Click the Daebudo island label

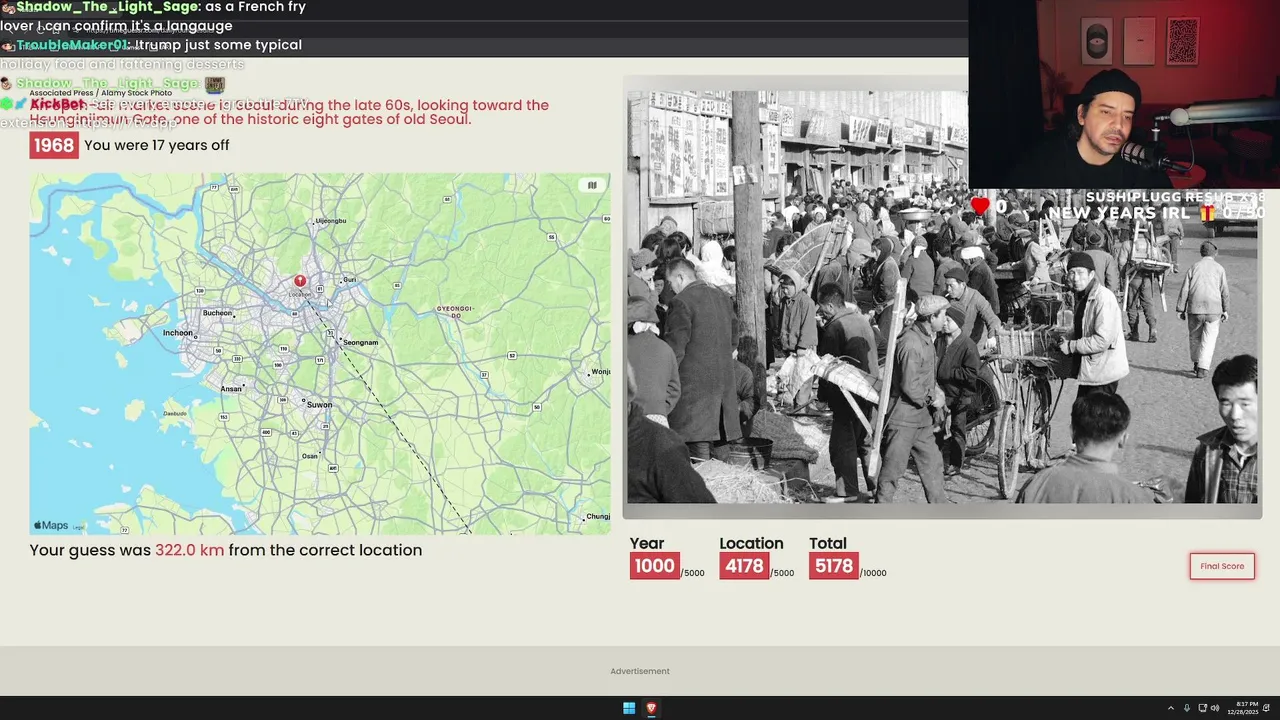tap(175, 413)
